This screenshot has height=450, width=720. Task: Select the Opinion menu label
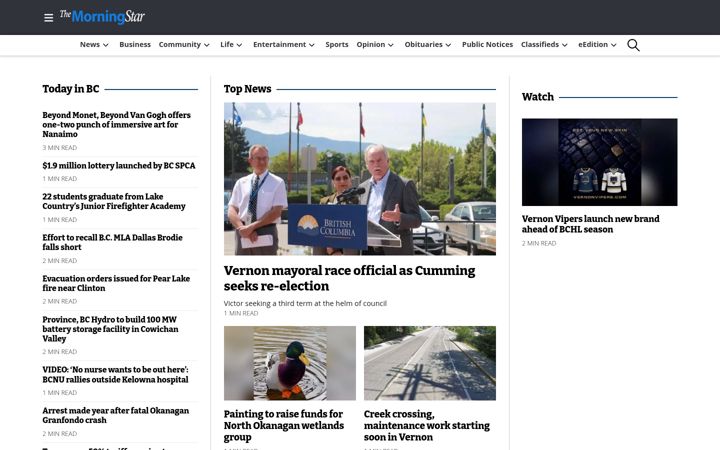[371, 45]
